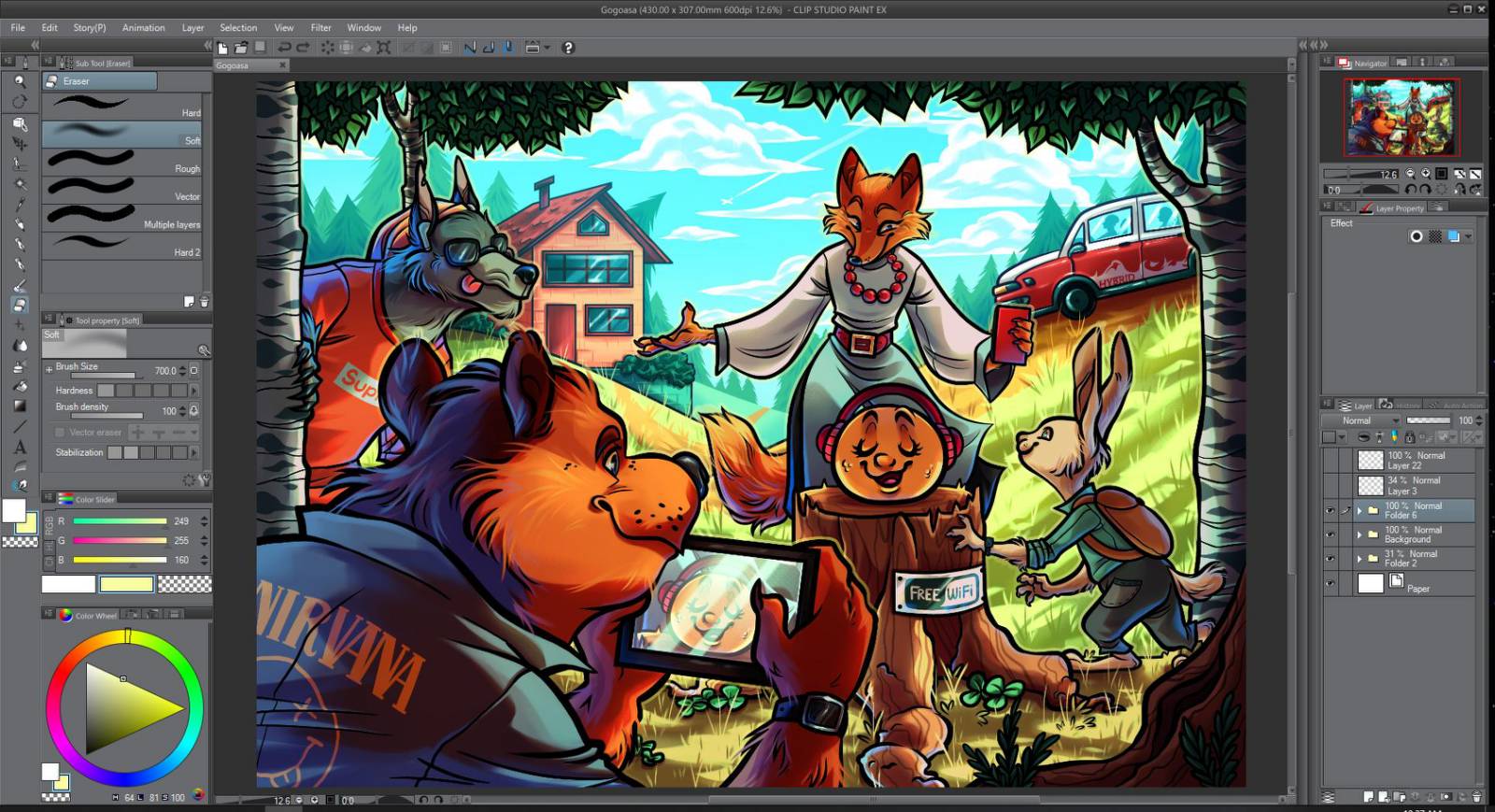Open layer color effect dropdown arrow
The image size is (1495, 812).
pyautogui.click(x=1469, y=236)
